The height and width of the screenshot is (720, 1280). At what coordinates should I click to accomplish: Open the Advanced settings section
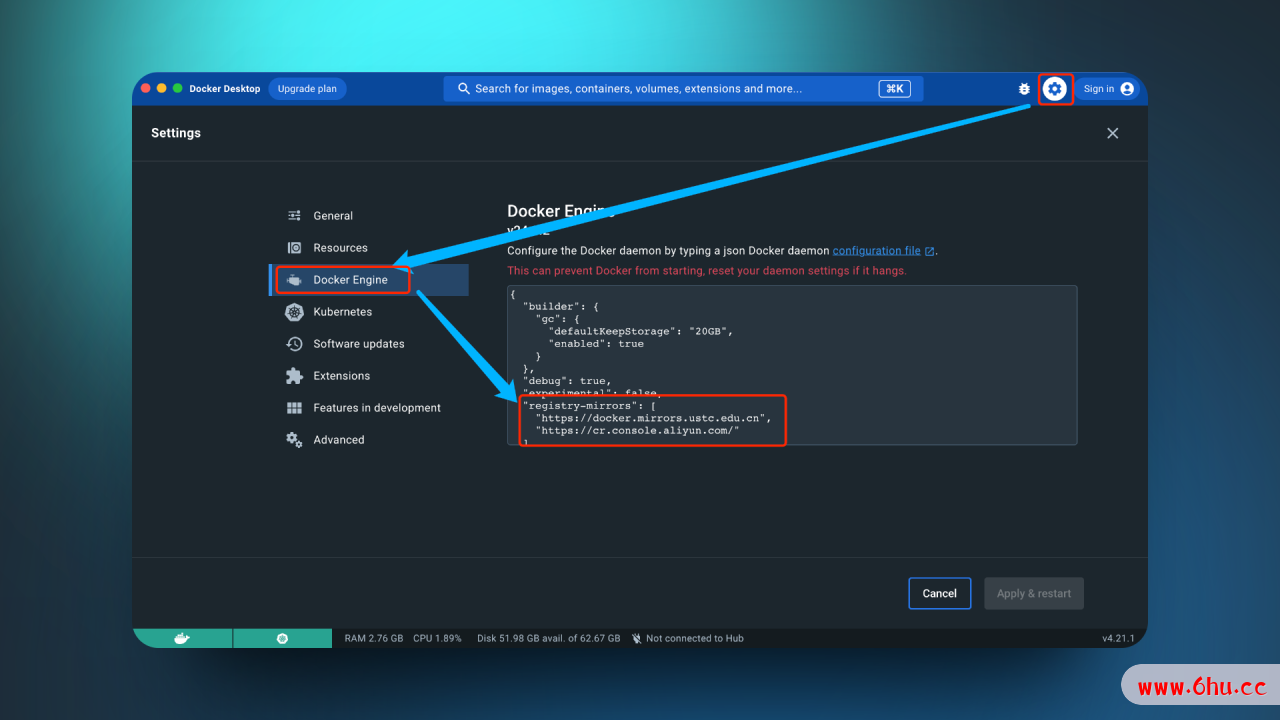coord(338,440)
